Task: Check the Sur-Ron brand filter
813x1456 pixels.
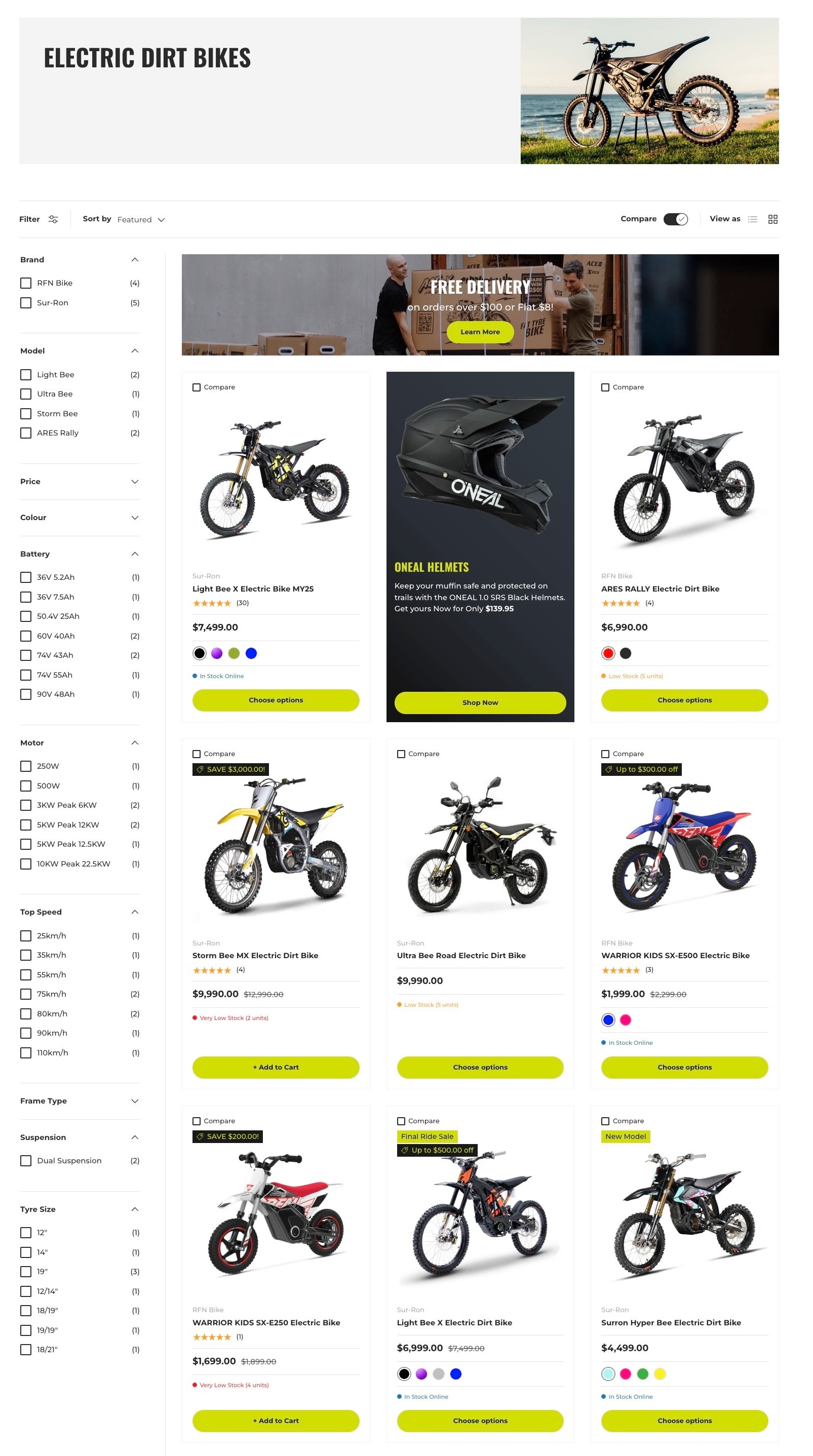Action: 26,303
